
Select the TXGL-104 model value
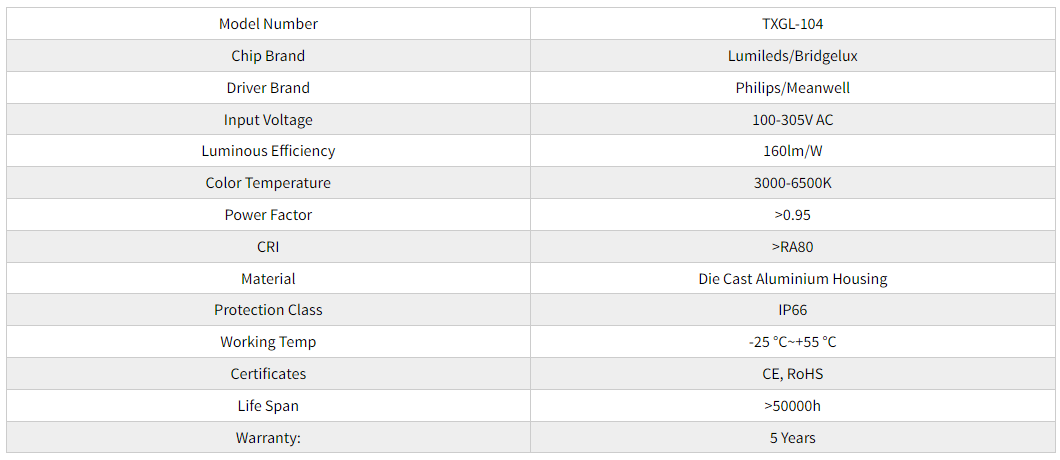click(x=792, y=24)
